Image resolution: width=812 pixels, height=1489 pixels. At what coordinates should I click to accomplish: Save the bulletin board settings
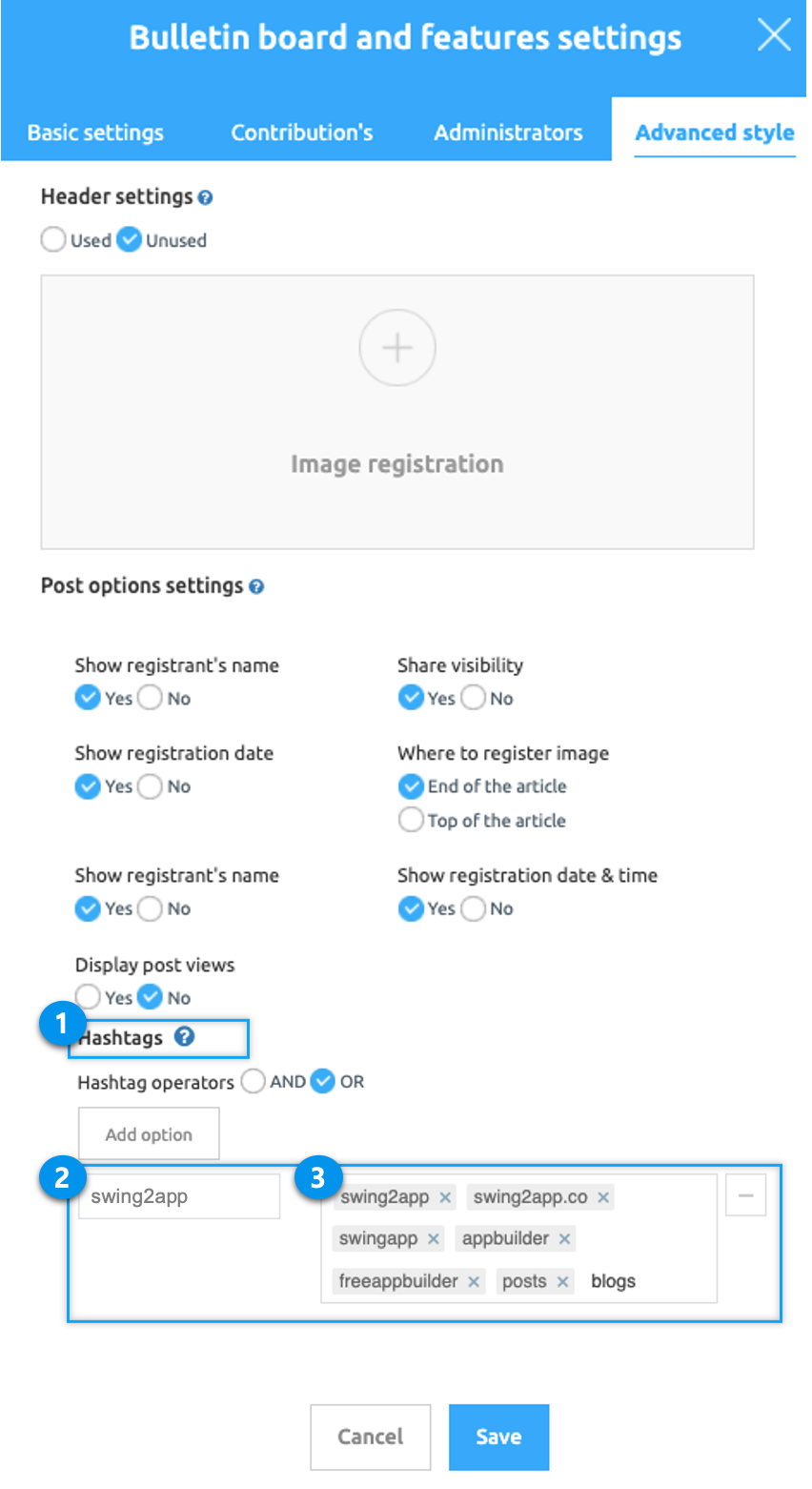tap(498, 1437)
